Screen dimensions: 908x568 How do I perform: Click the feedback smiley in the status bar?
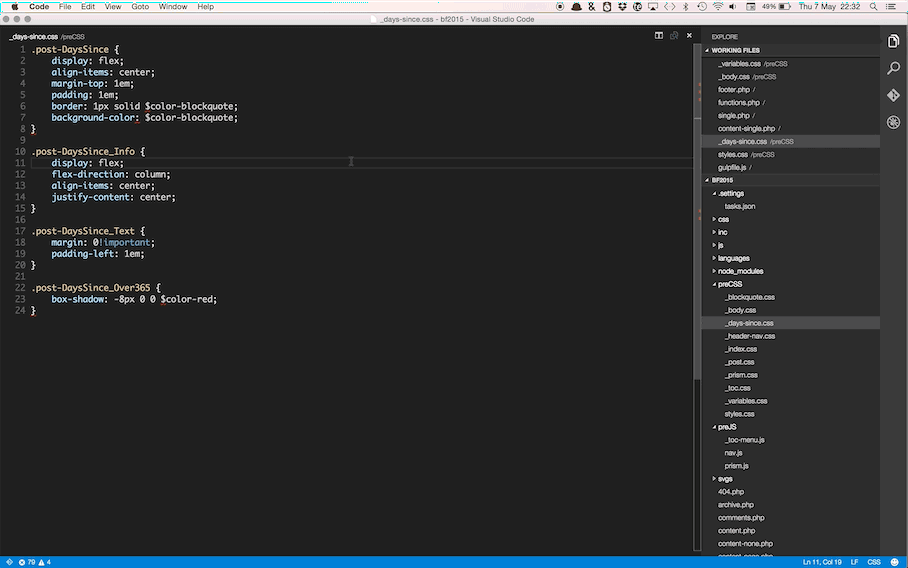click(x=895, y=562)
